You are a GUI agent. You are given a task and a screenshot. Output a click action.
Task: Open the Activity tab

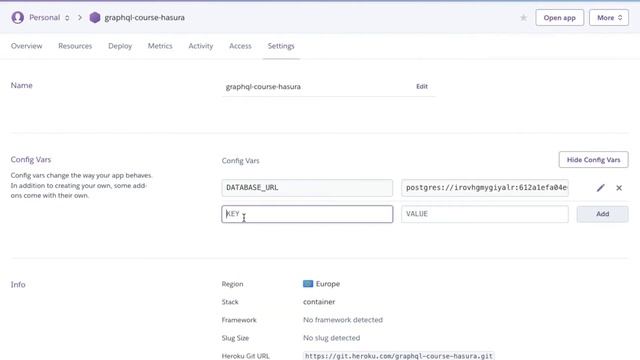[201, 46]
